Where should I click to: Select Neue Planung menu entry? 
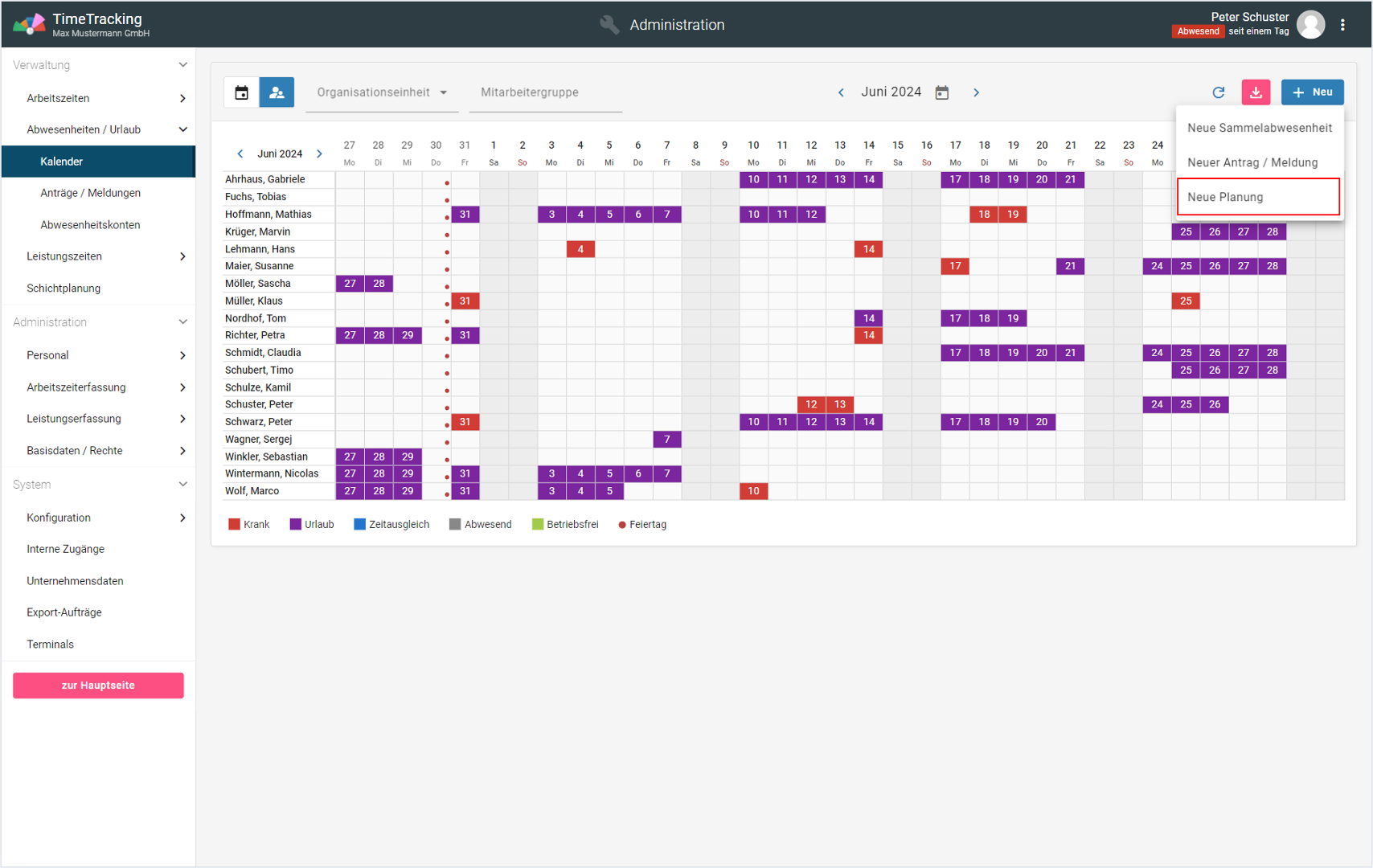pos(1257,197)
